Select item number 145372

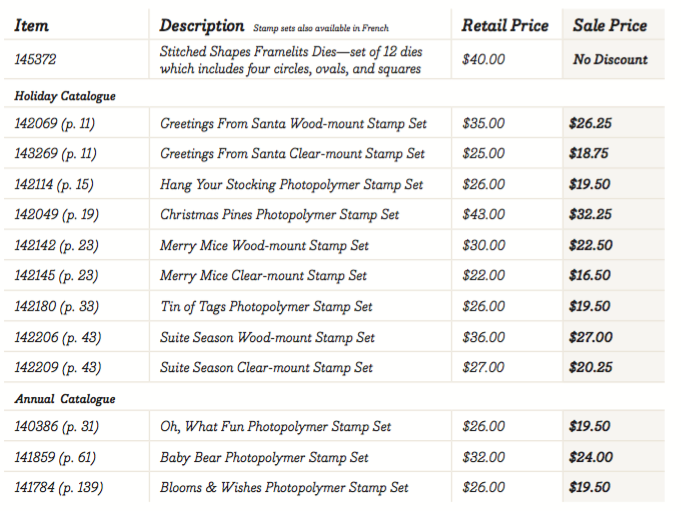tap(36, 60)
